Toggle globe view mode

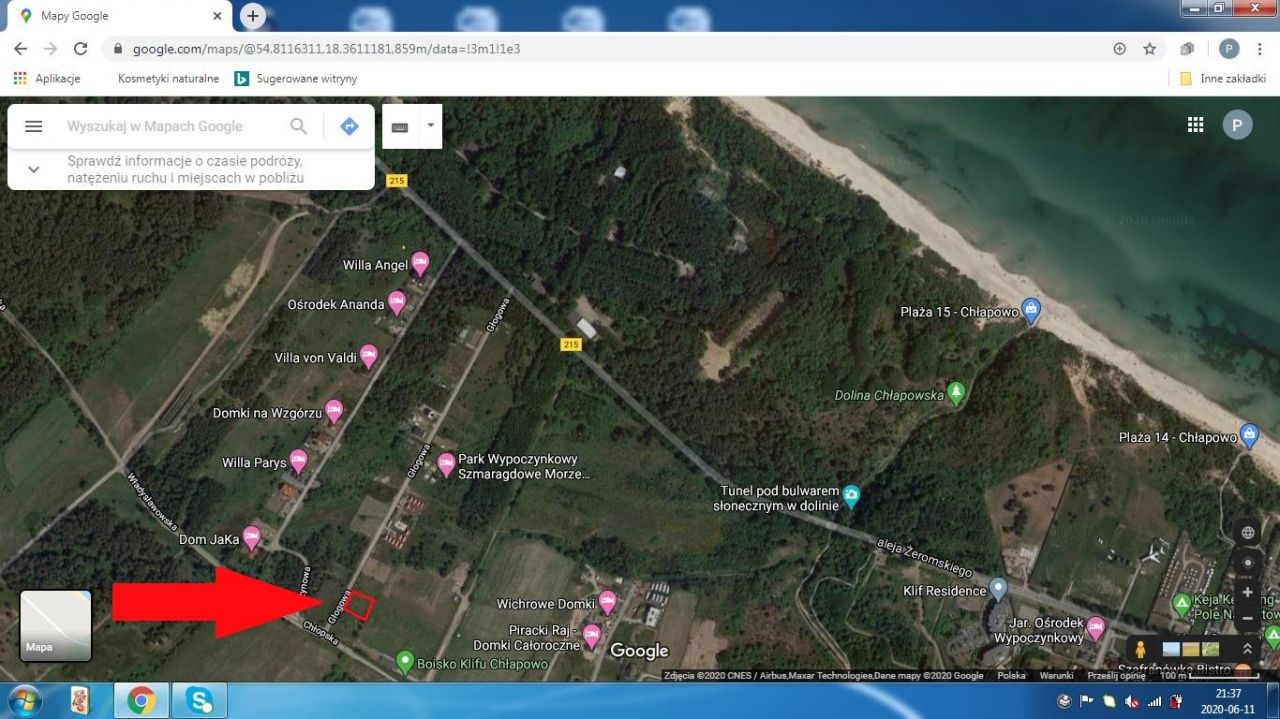(x=1247, y=533)
